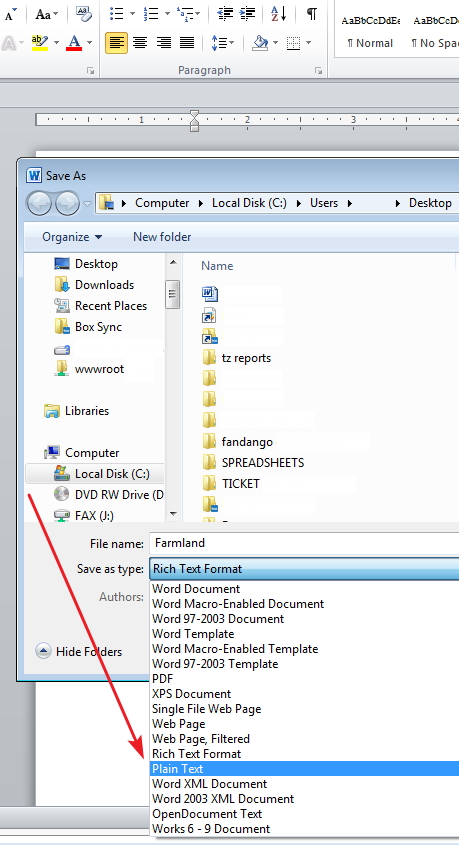Click the Clear Formatting eraser icon
Image resolution: width=459 pixels, height=845 pixels.
tap(84, 13)
